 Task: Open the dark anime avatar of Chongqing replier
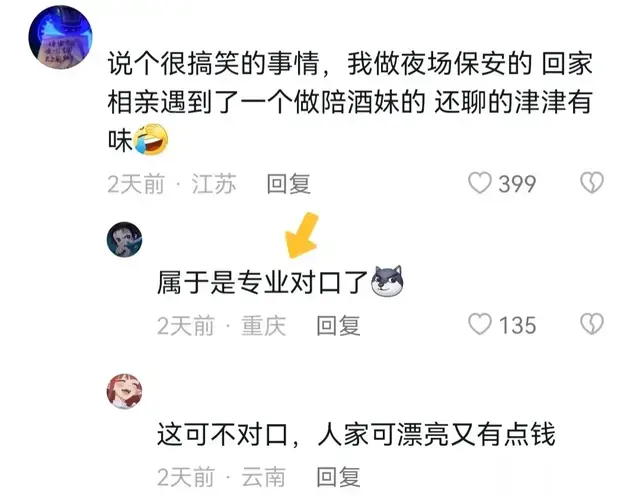124,240
